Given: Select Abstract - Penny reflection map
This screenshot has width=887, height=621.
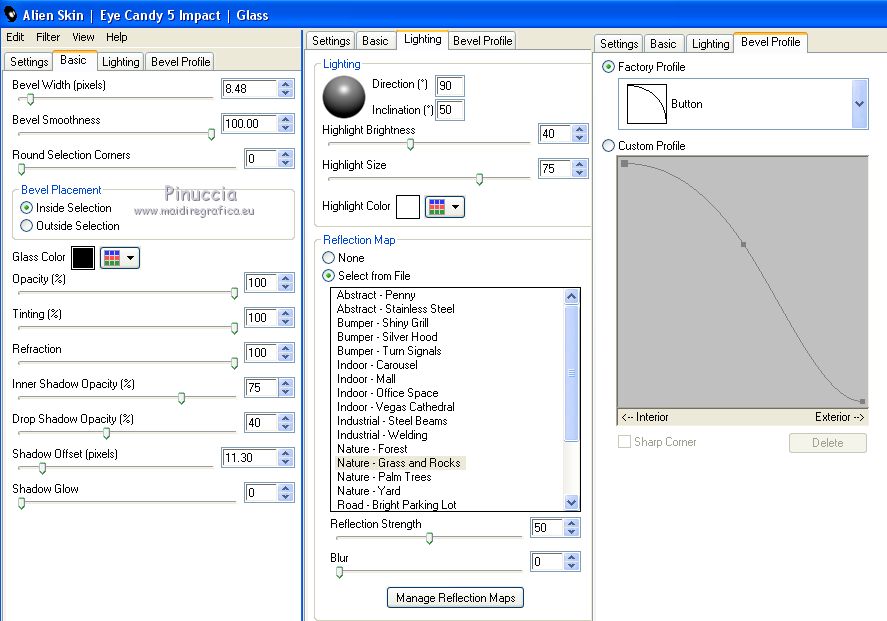Looking at the screenshot, I should coord(376,295).
